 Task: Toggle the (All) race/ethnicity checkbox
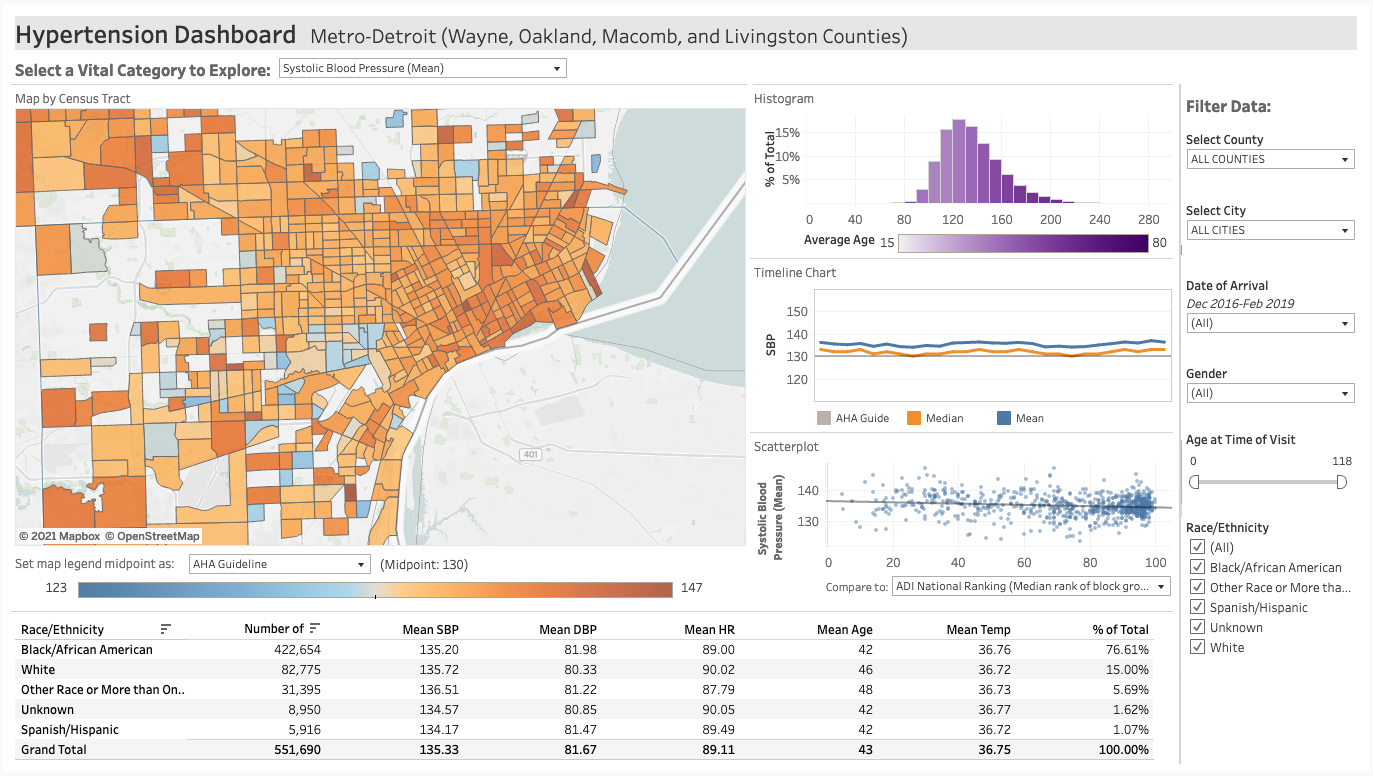coord(1197,547)
